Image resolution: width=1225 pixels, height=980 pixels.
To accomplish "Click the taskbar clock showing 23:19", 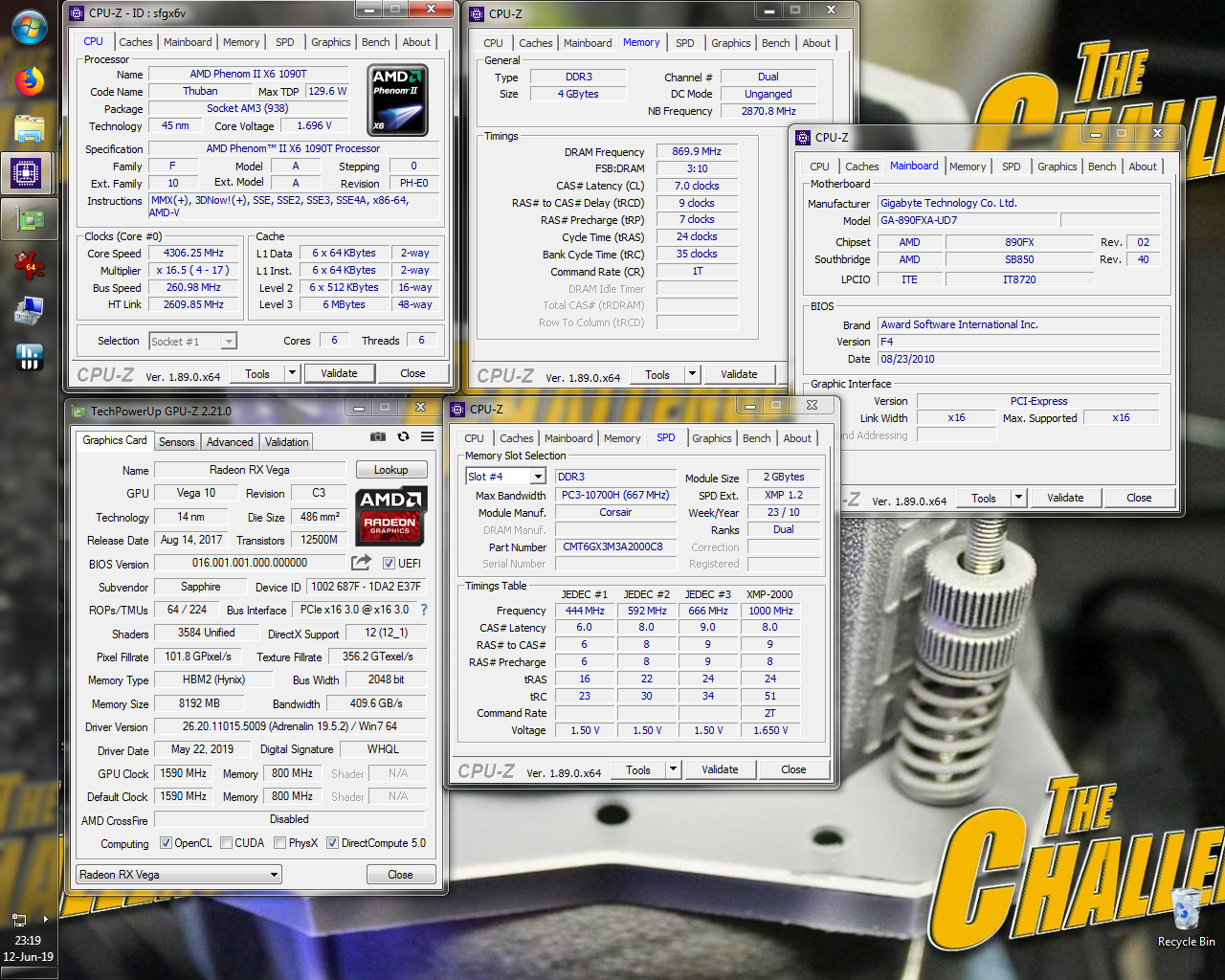I will (28, 941).
